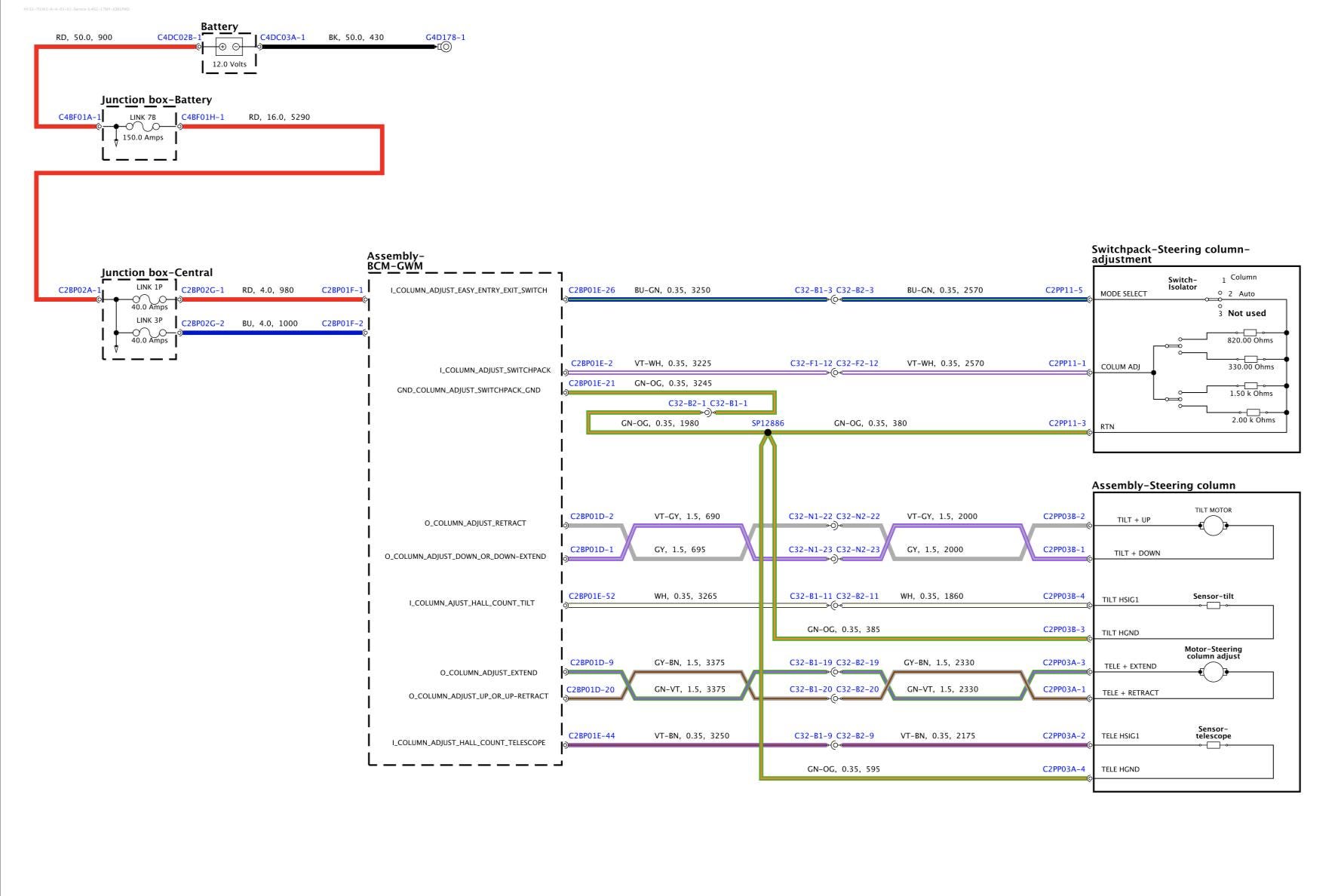The width and height of the screenshot is (1332, 896).
Task: Open connector link C2BP01E-26
Action: coord(591,290)
